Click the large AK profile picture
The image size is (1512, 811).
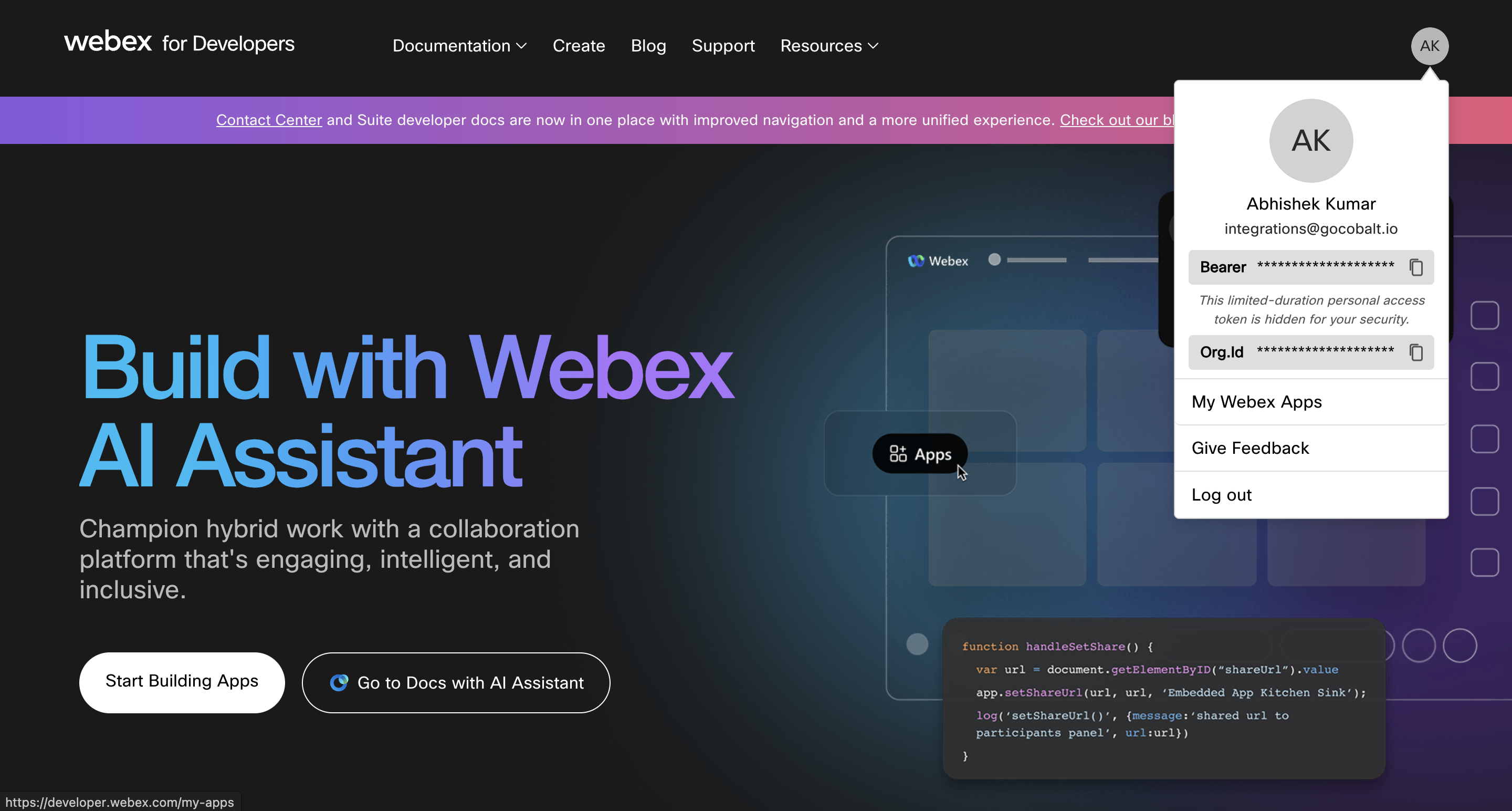click(1311, 141)
